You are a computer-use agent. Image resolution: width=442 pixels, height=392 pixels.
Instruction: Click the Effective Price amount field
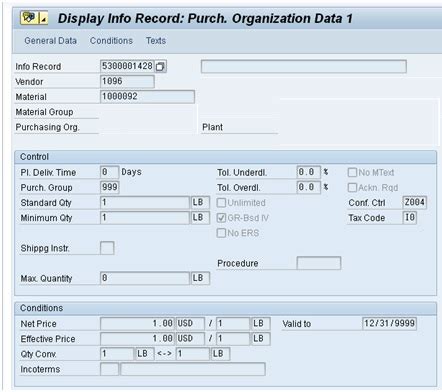(x=137, y=339)
